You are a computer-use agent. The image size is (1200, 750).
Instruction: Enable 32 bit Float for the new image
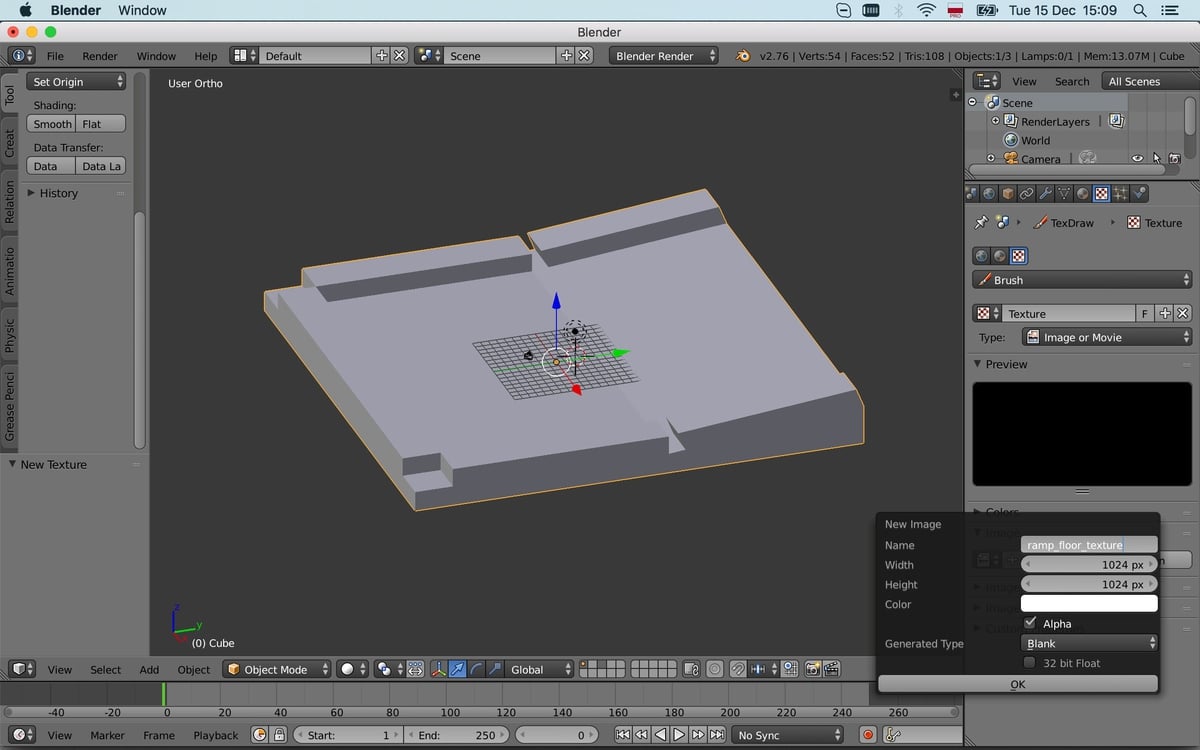coord(1031,662)
